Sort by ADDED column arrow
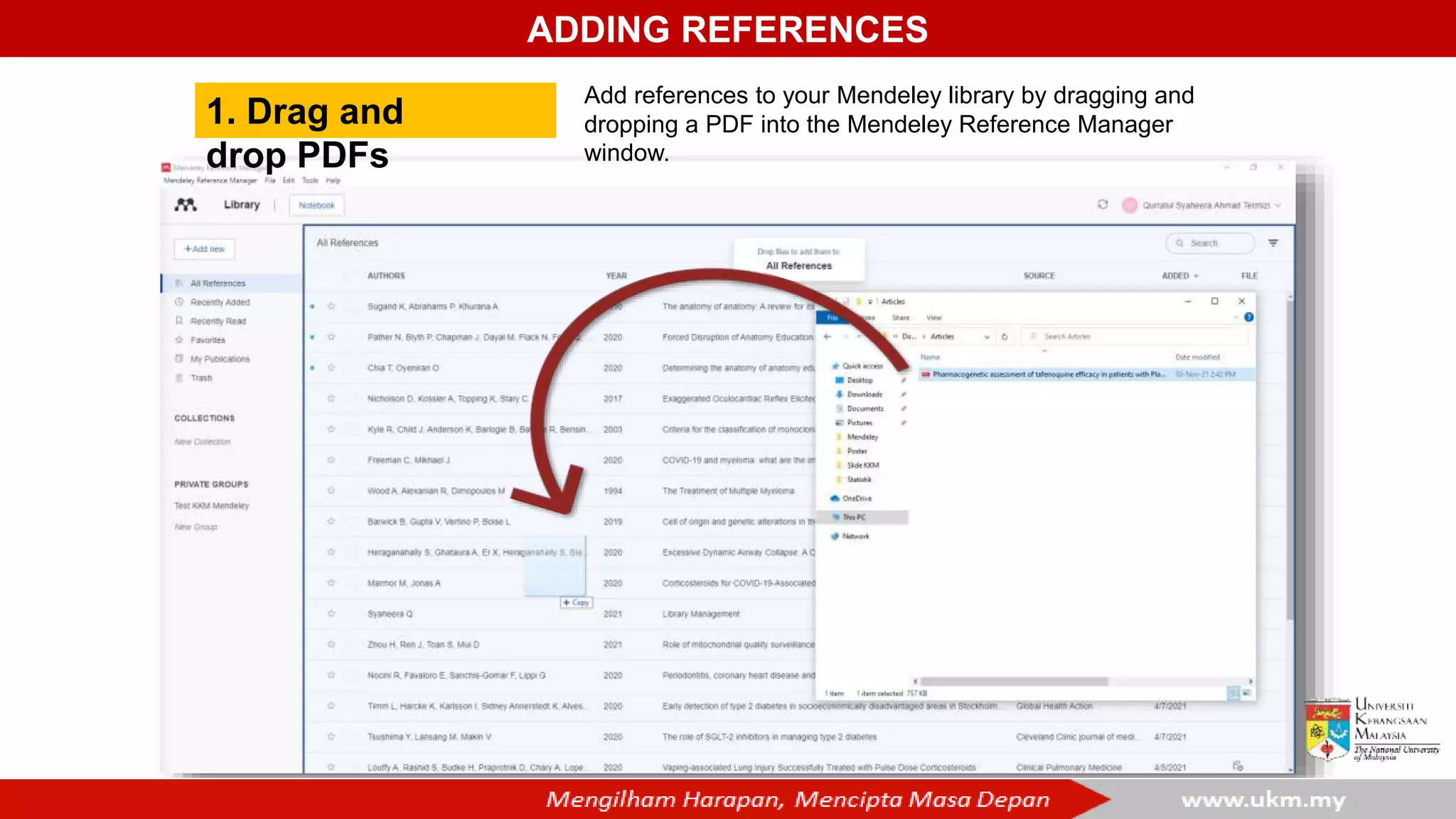The width and height of the screenshot is (1456, 819). point(1196,276)
